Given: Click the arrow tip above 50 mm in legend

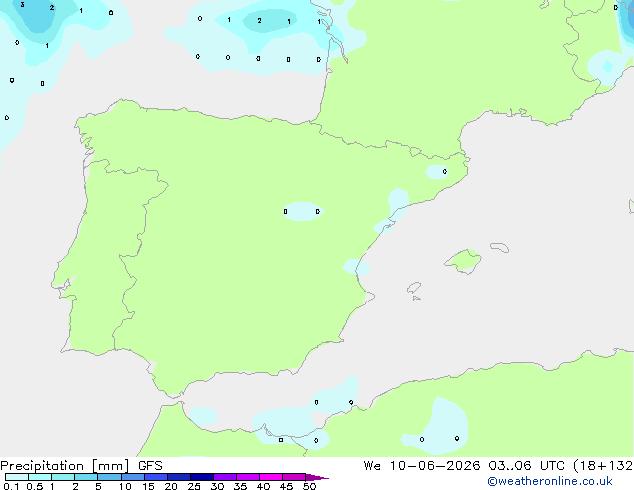Looking at the screenshot, I should pyautogui.click(x=318, y=477).
